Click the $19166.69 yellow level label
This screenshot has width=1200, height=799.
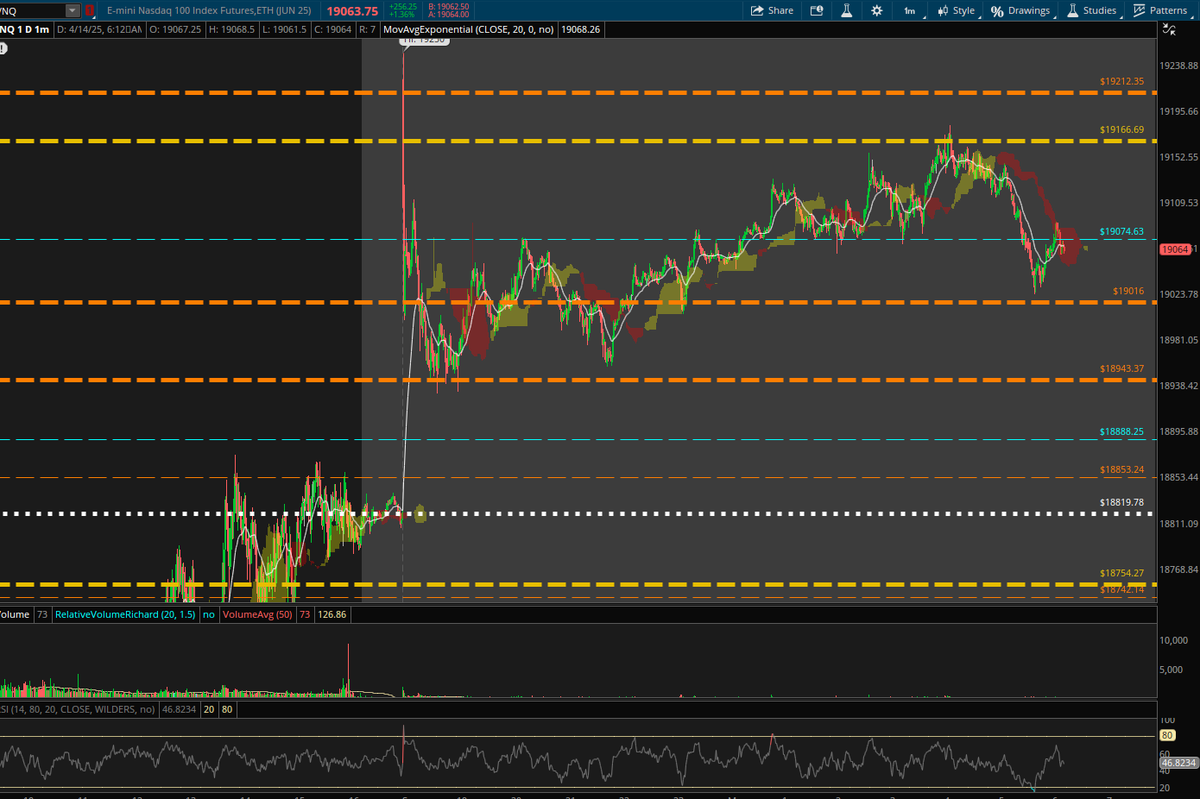point(1121,130)
